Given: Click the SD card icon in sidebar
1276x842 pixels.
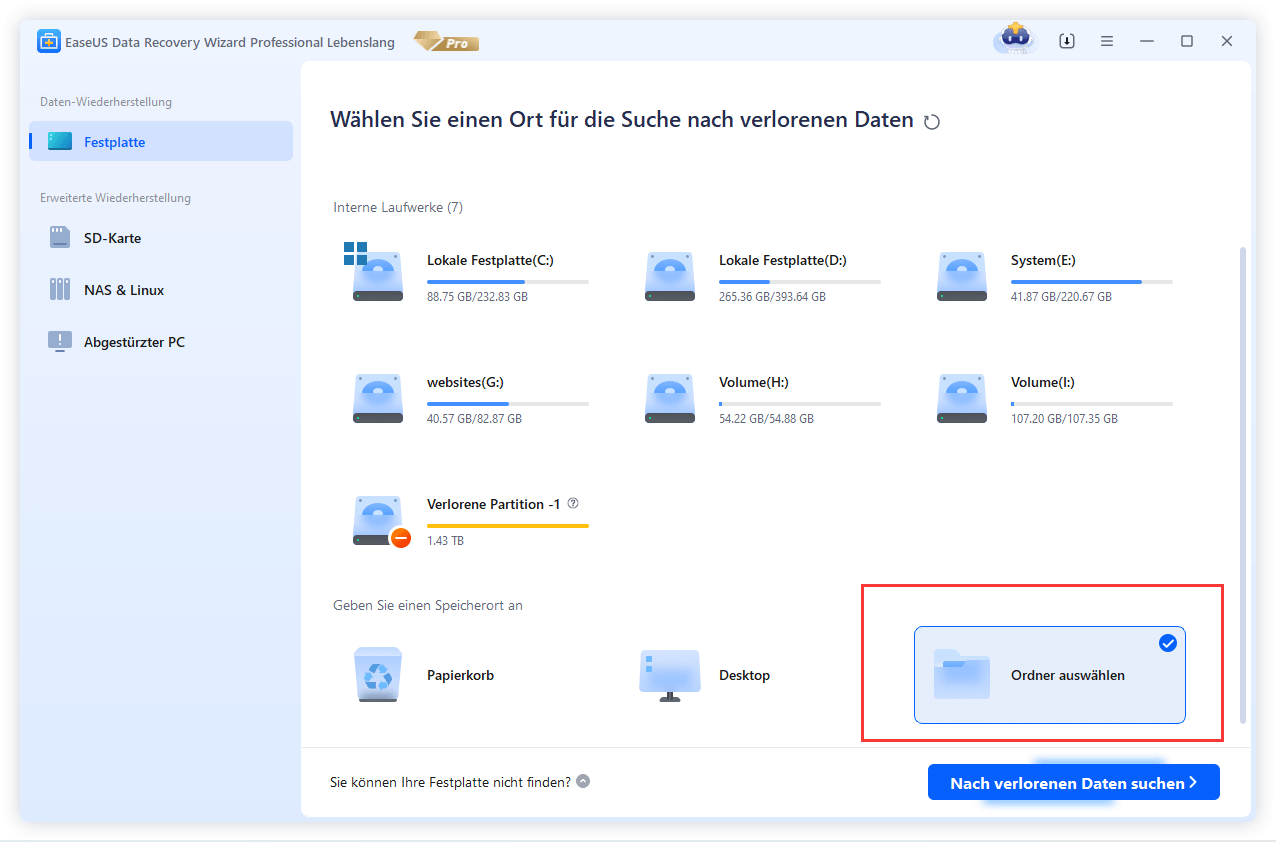Looking at the screenshot, I should click(60, 238).
